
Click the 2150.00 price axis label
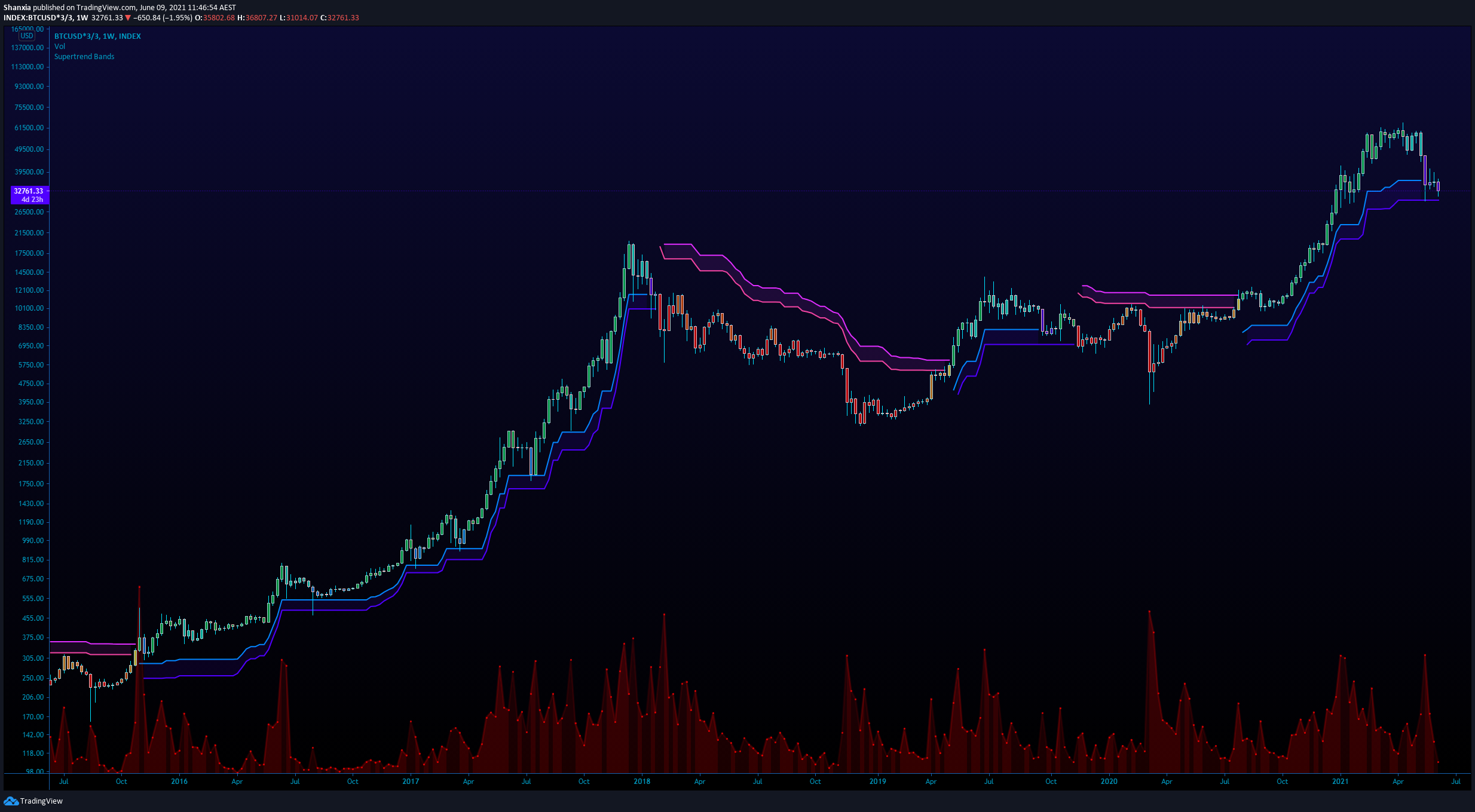coord(31,463)
